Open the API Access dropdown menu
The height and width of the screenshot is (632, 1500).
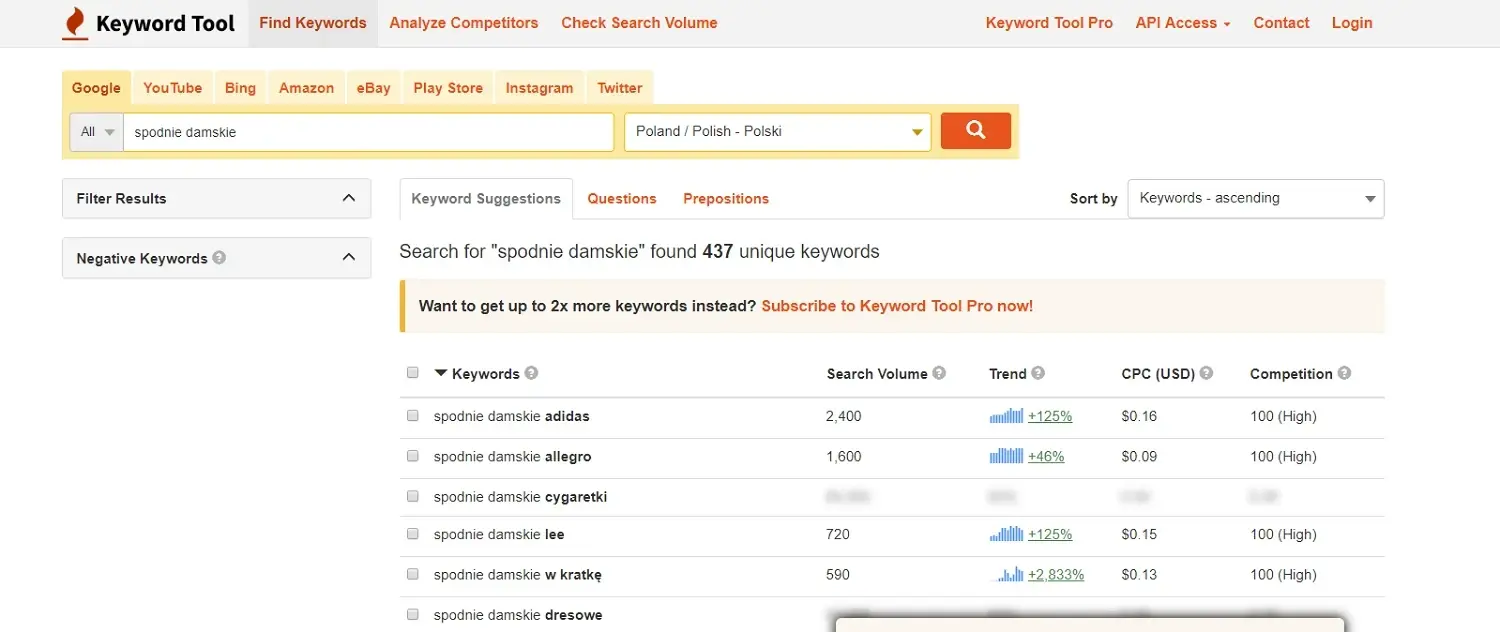click(x=1183, y=23)
